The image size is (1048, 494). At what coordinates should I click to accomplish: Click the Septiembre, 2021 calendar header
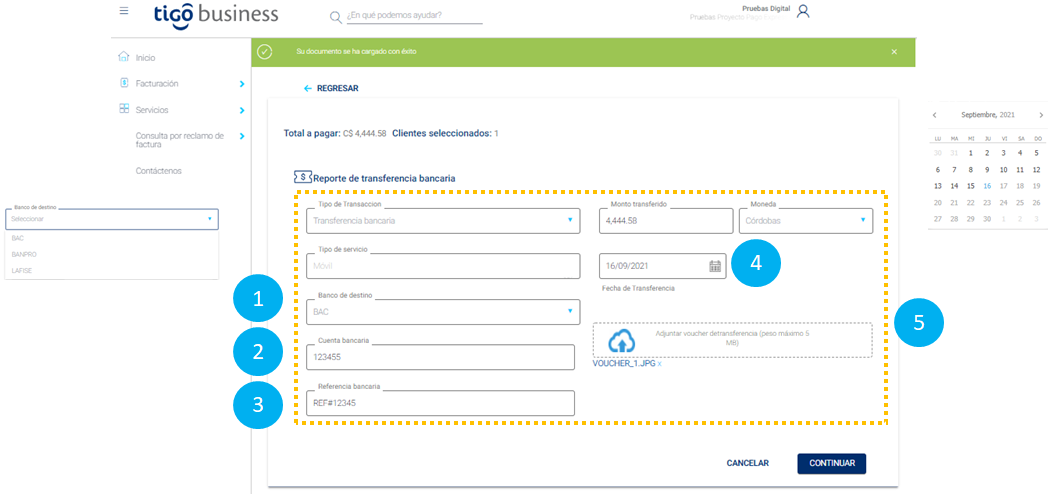[x=988, y=115]
